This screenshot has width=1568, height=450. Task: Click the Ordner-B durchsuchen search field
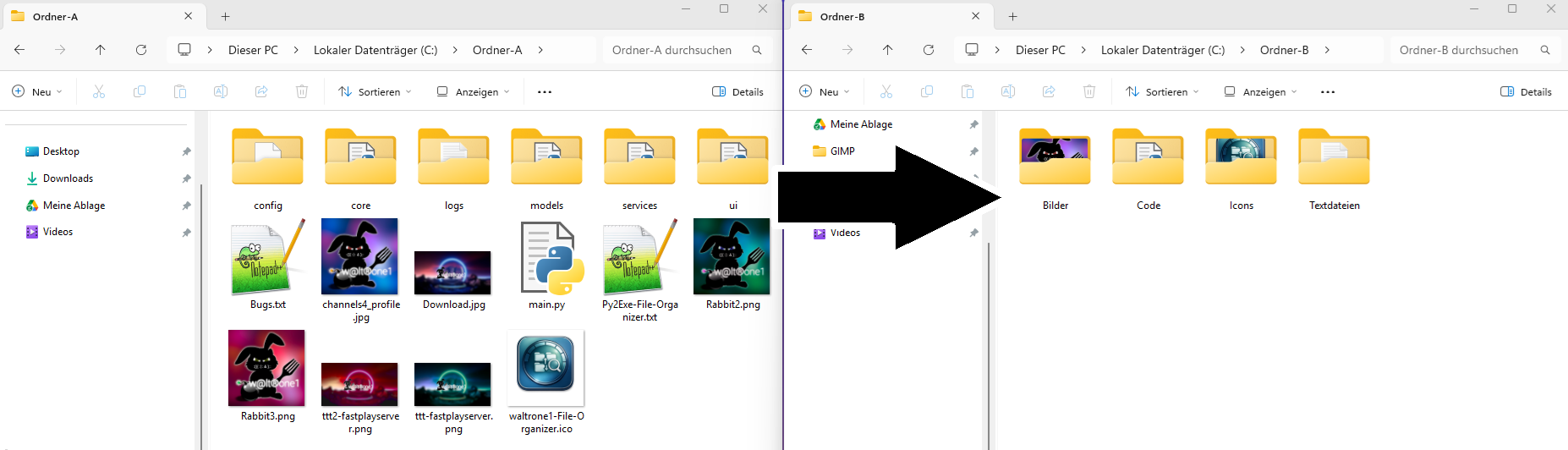pyautogui.click(x=1459, y=50)
